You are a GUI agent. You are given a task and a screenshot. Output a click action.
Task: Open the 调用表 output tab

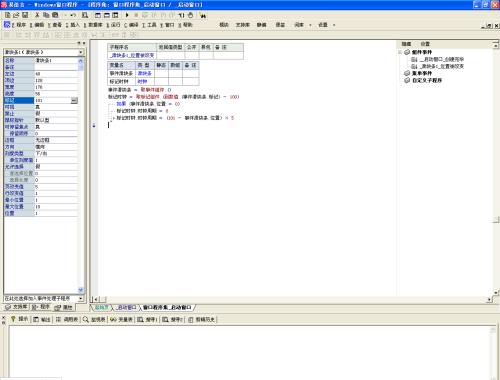pos(67,319)
